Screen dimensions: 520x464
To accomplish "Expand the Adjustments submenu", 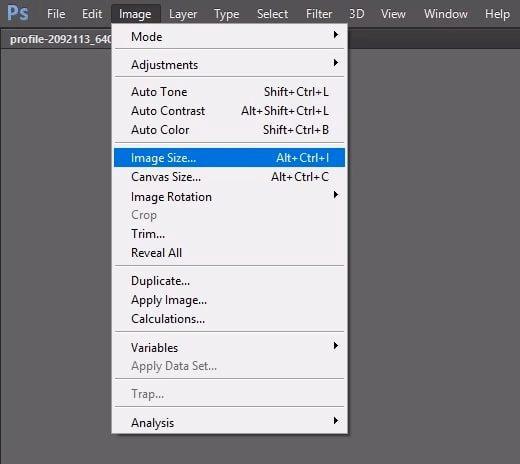I will tap(229, 65).
